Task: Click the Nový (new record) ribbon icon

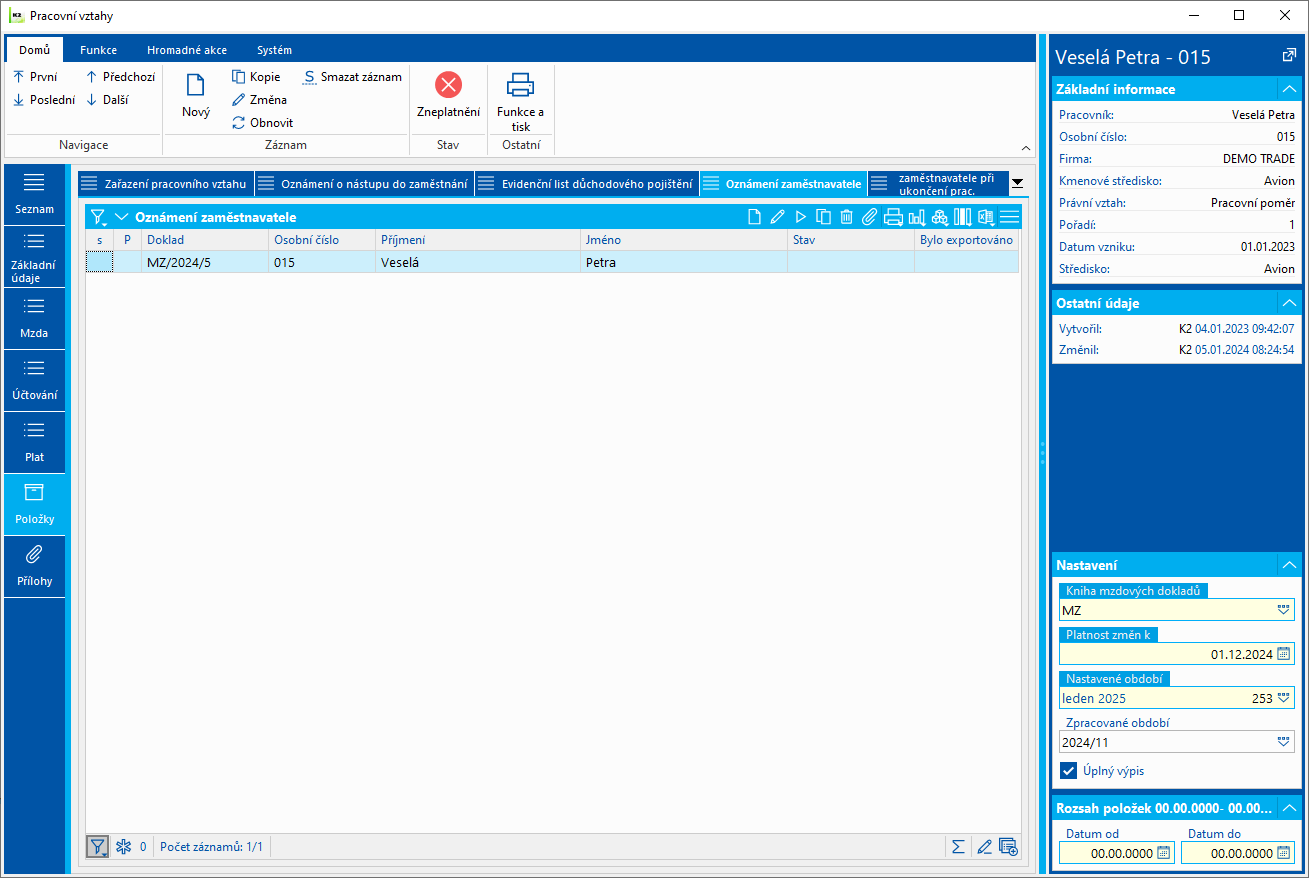Action: pos(196,84)
